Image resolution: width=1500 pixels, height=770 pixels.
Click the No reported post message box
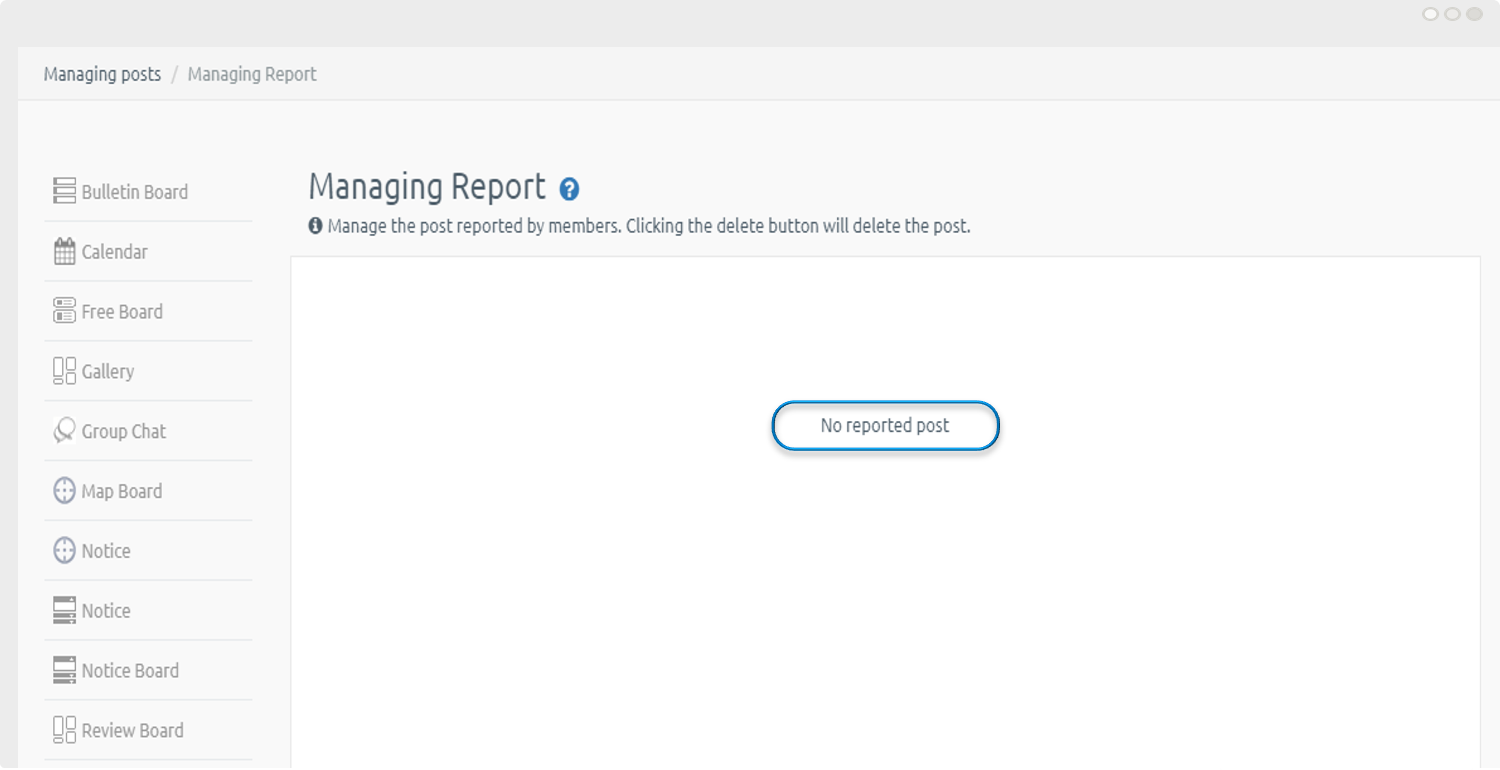(885, 426)
